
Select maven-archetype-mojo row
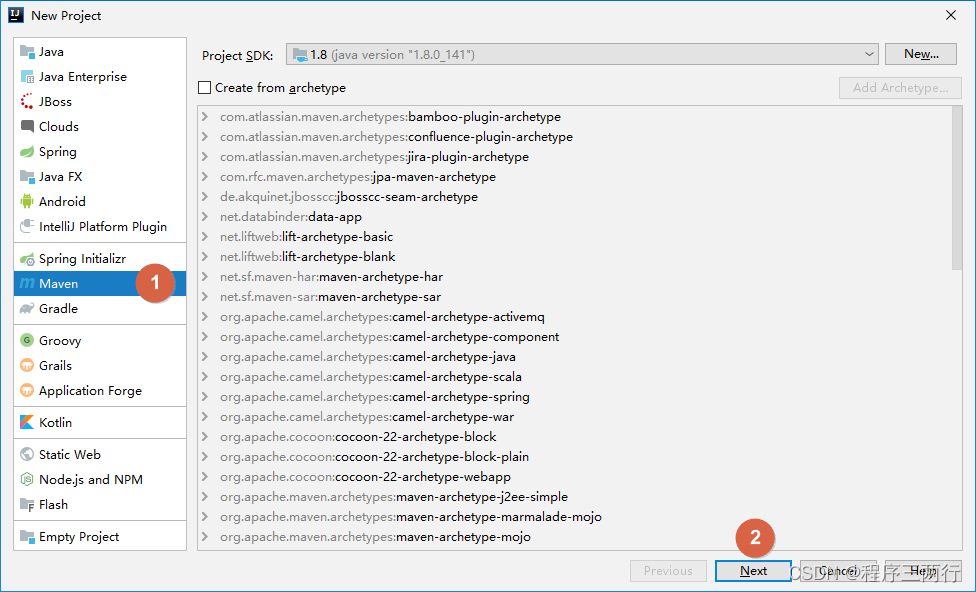pos(575,537)
